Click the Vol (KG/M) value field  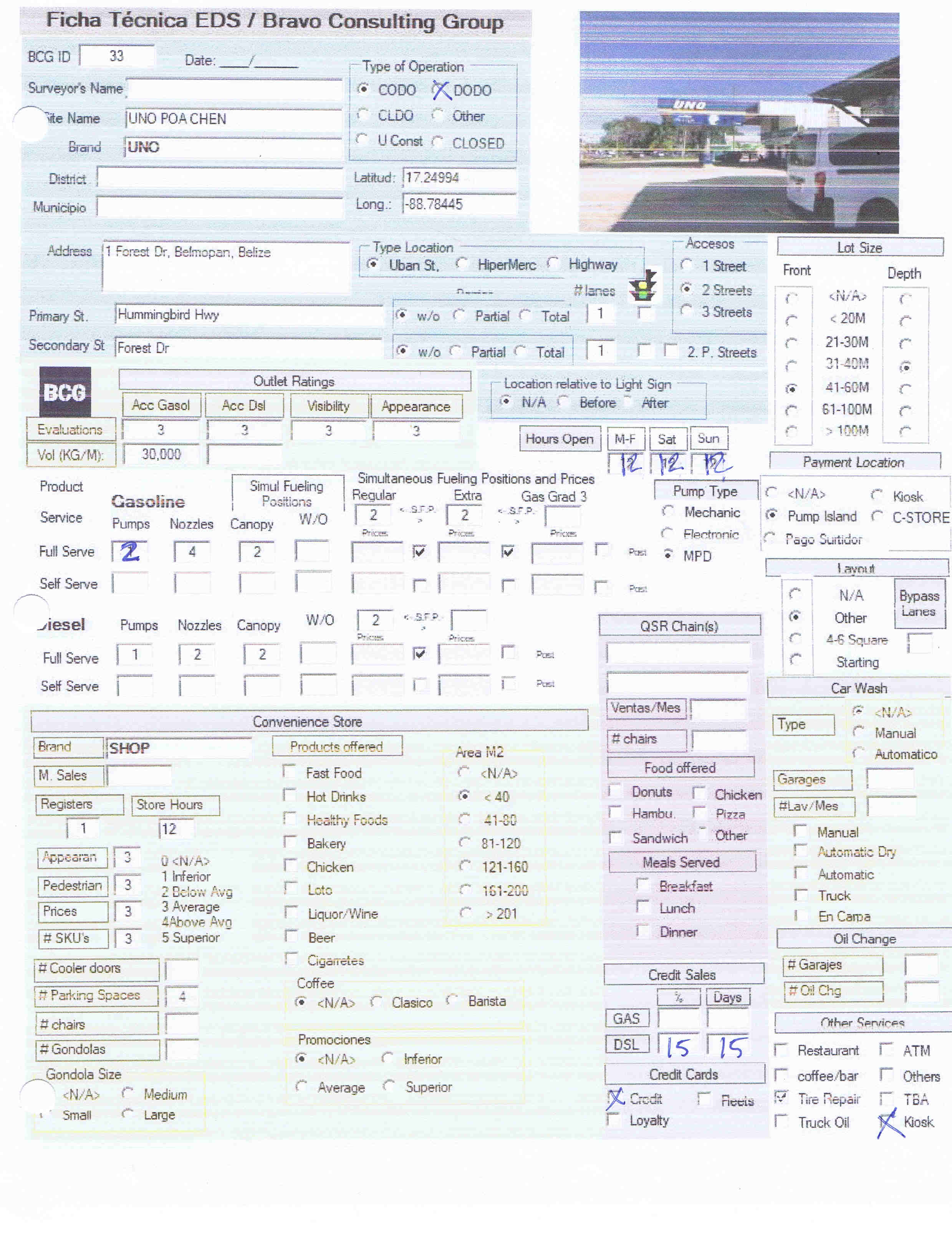coord(162,454)
